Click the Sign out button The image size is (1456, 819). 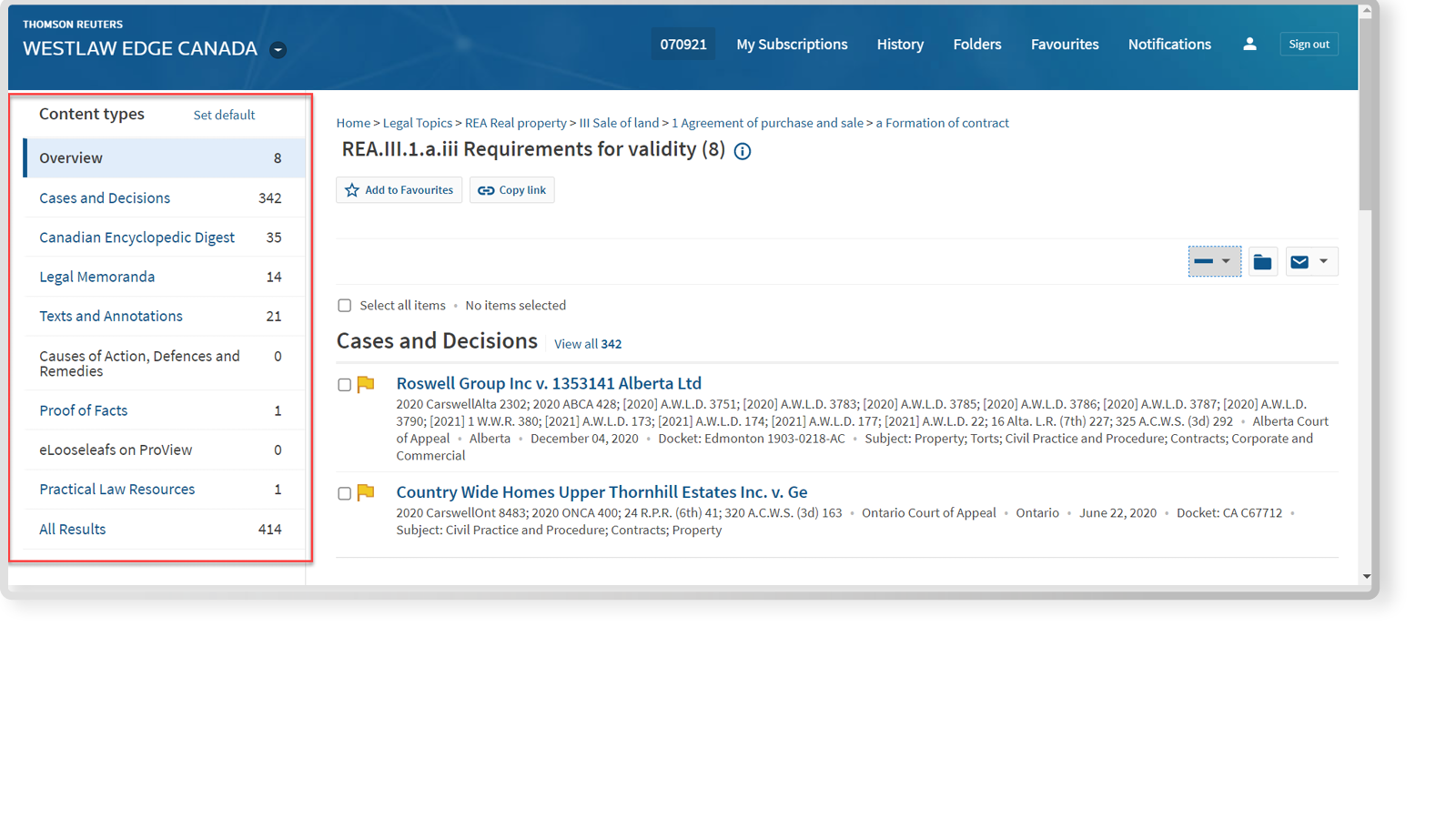point(1309,44)
